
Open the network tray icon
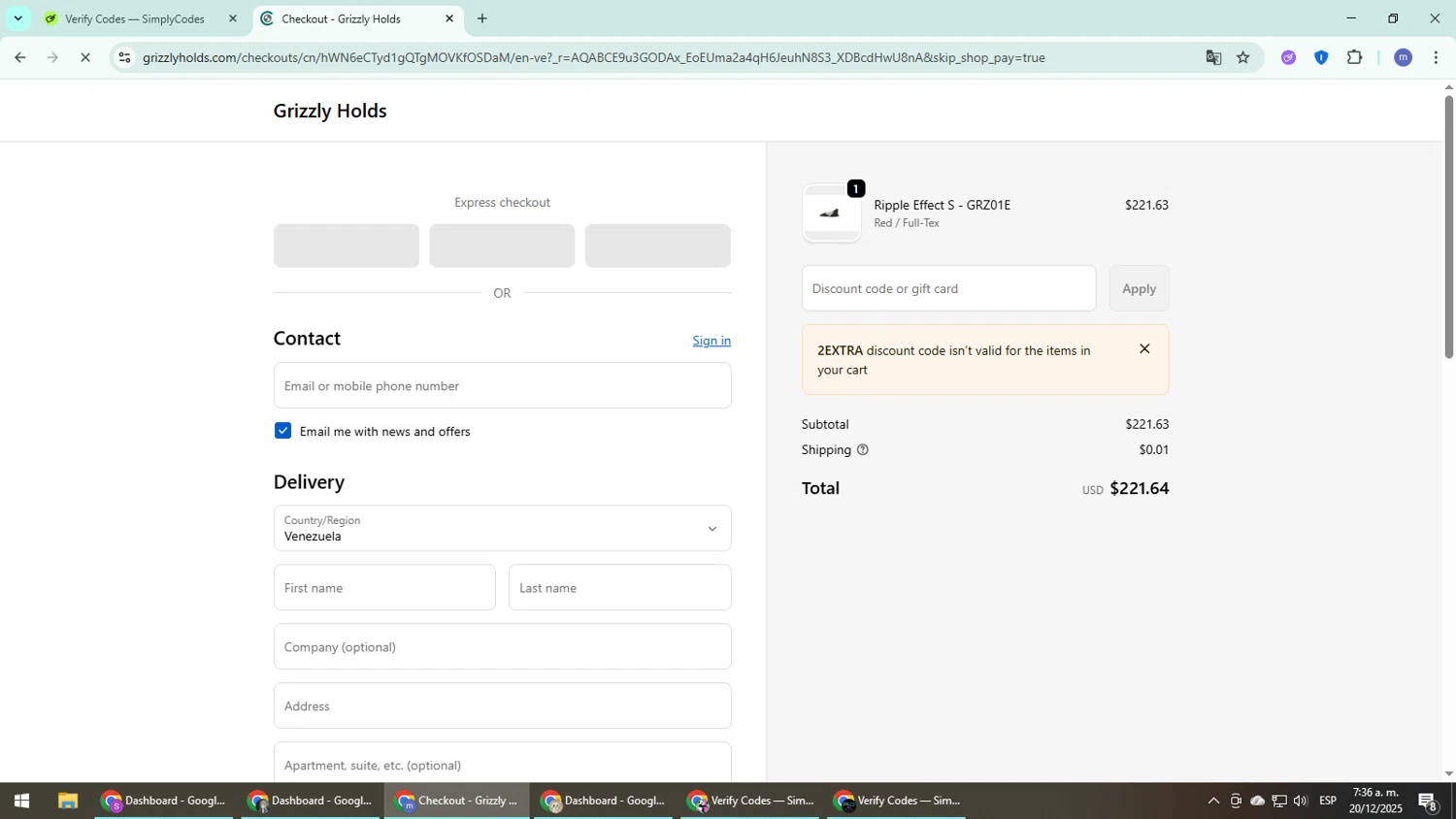pos(1279,802)
